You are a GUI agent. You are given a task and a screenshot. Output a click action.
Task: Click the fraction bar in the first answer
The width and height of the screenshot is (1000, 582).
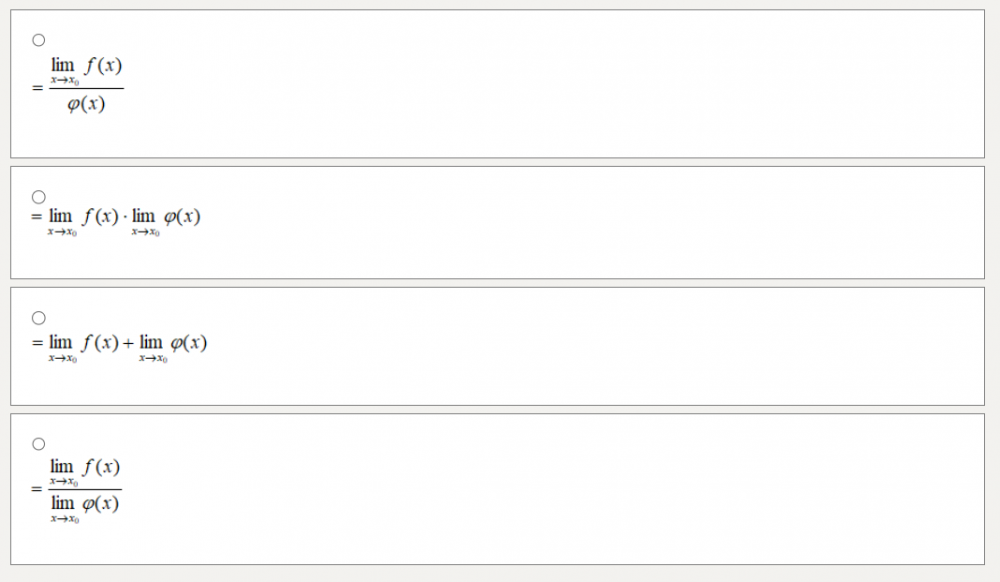tap(86, 88)
